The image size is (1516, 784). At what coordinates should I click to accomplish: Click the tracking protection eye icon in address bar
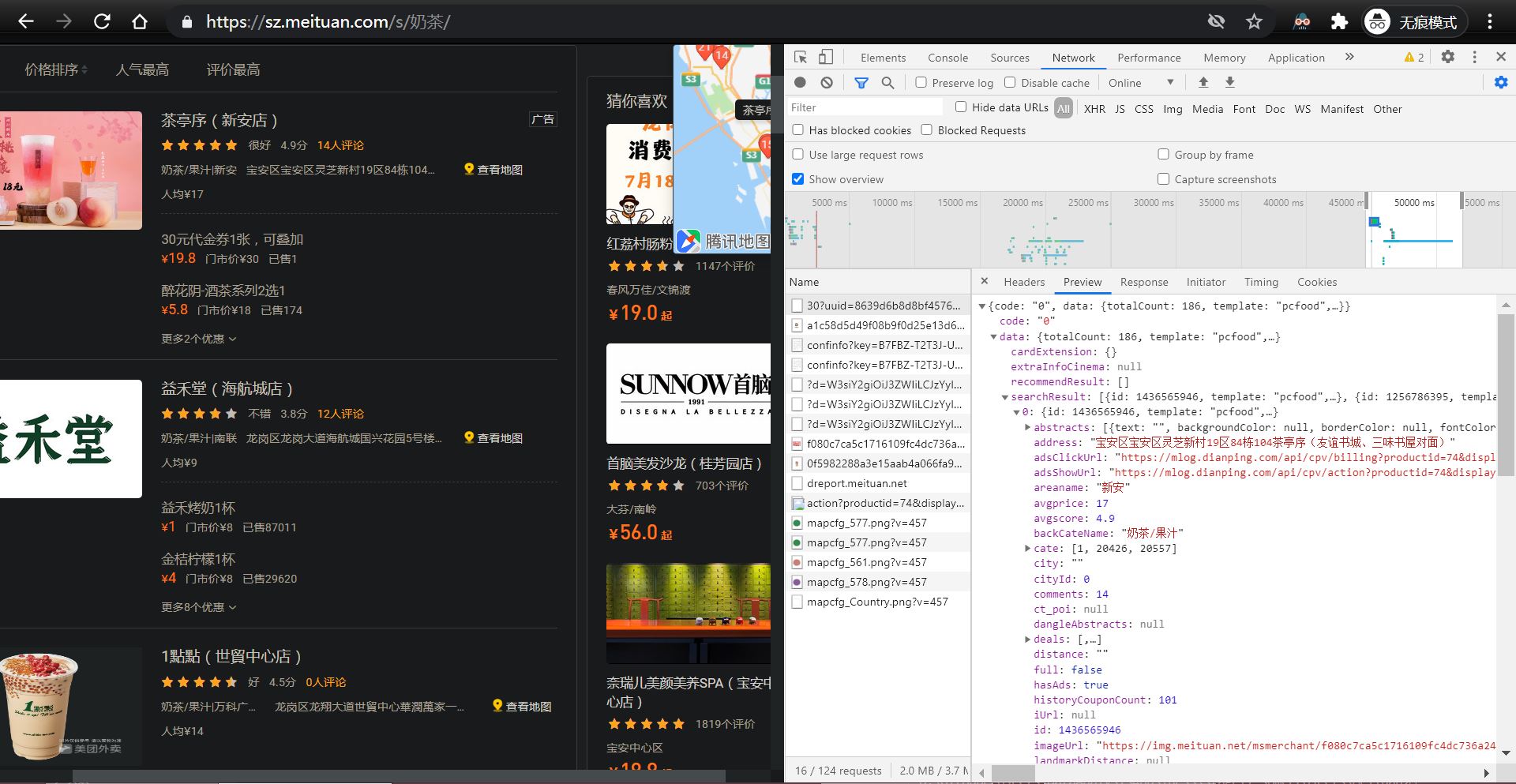[1216, 21]
